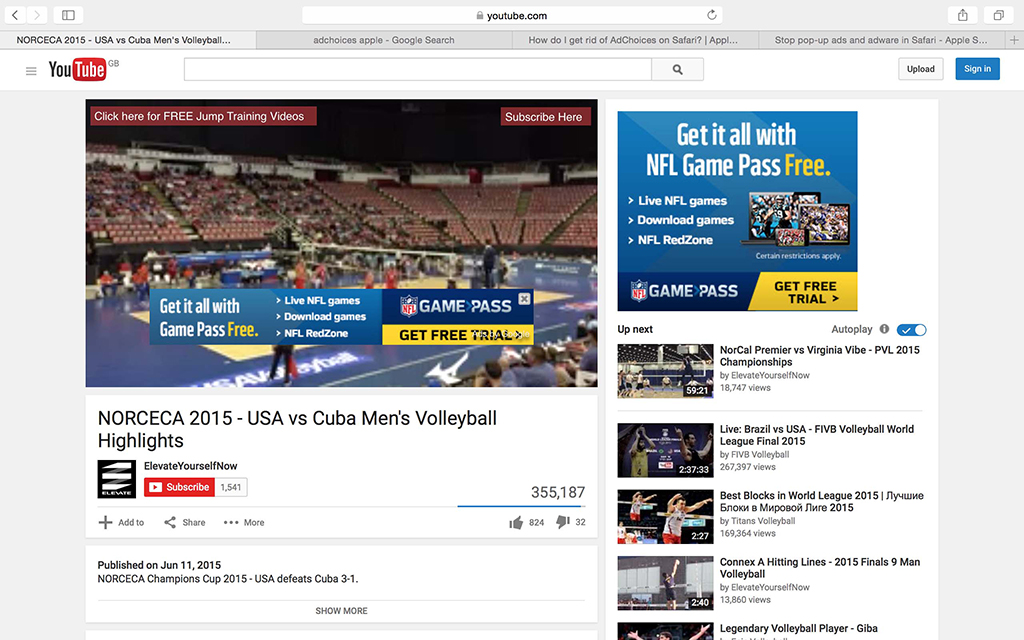Open the YouTube guide hamburger menu

[31, 71]
